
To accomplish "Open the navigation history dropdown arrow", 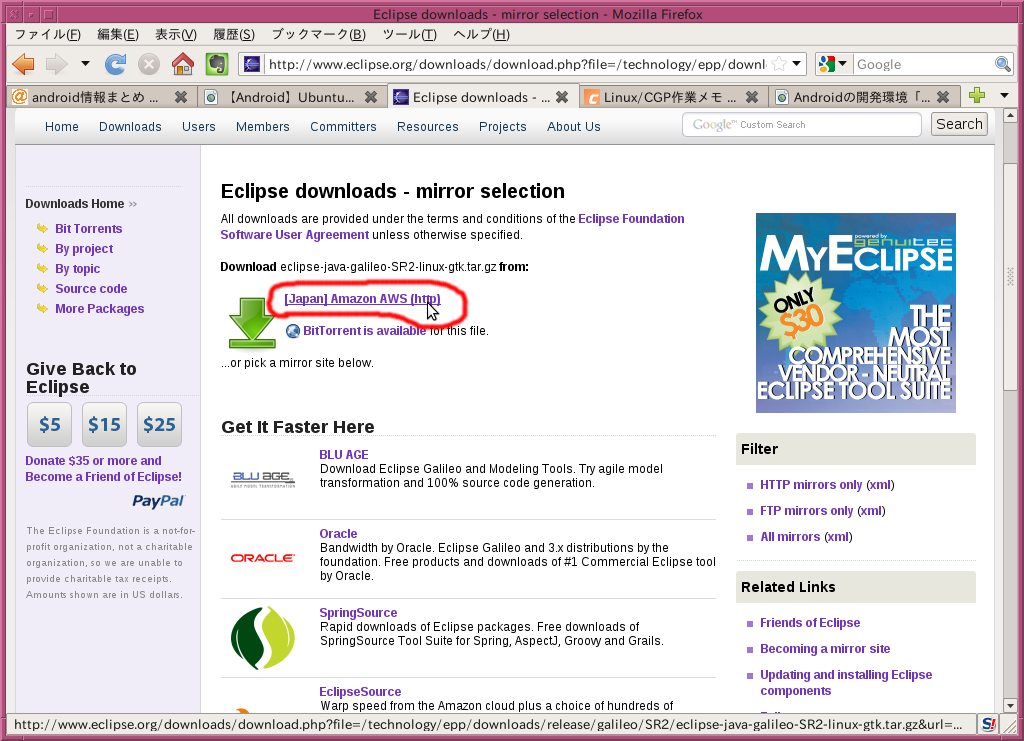I will click(x=85, y=64).
